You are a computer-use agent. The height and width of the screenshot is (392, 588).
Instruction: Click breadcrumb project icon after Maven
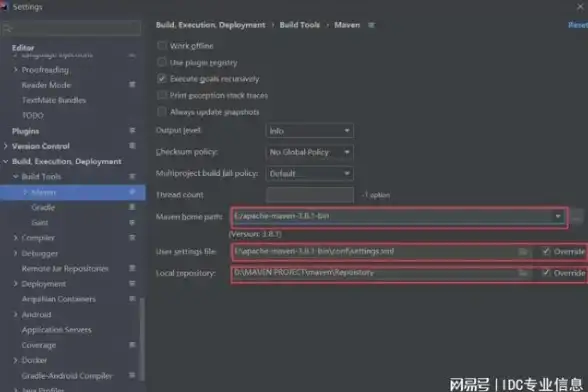click(x=371, y=25)
